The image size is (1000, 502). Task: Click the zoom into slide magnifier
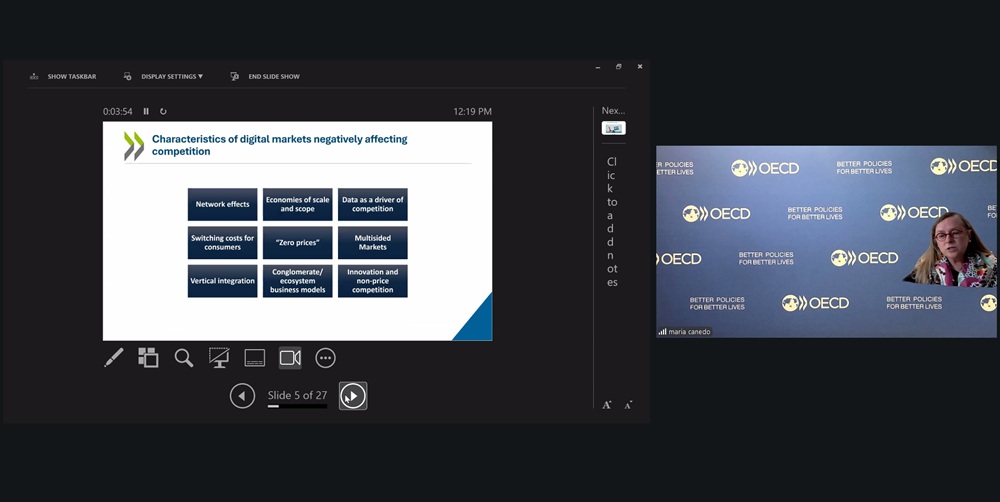click(184, 358)
